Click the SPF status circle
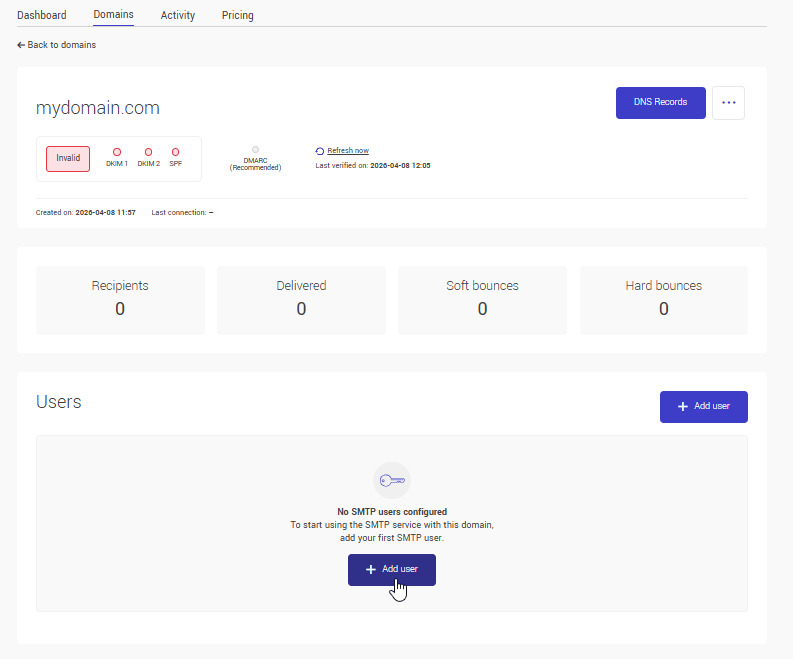This screenshot has height=659, width=793. tap(175, 152)
